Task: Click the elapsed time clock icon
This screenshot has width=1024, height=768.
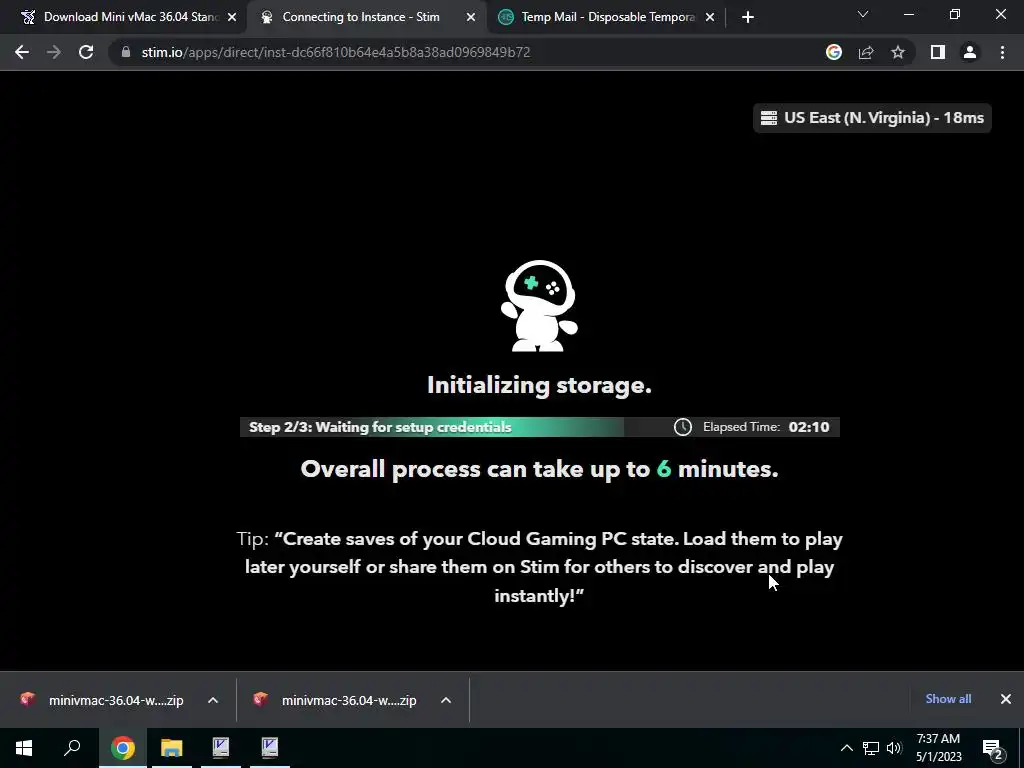Action: [x=682, y=427]
